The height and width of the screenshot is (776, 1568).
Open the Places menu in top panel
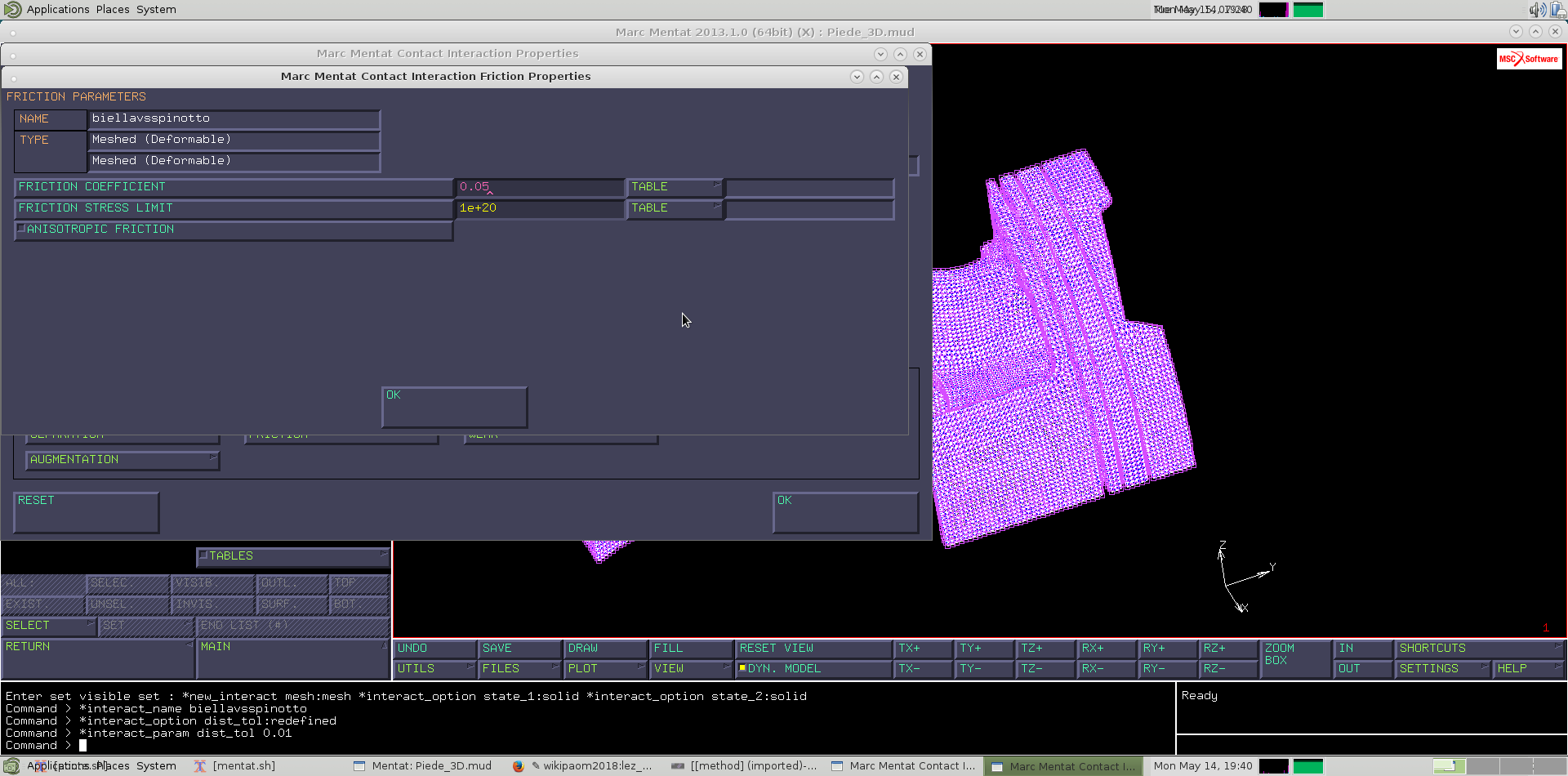point(113,10)
